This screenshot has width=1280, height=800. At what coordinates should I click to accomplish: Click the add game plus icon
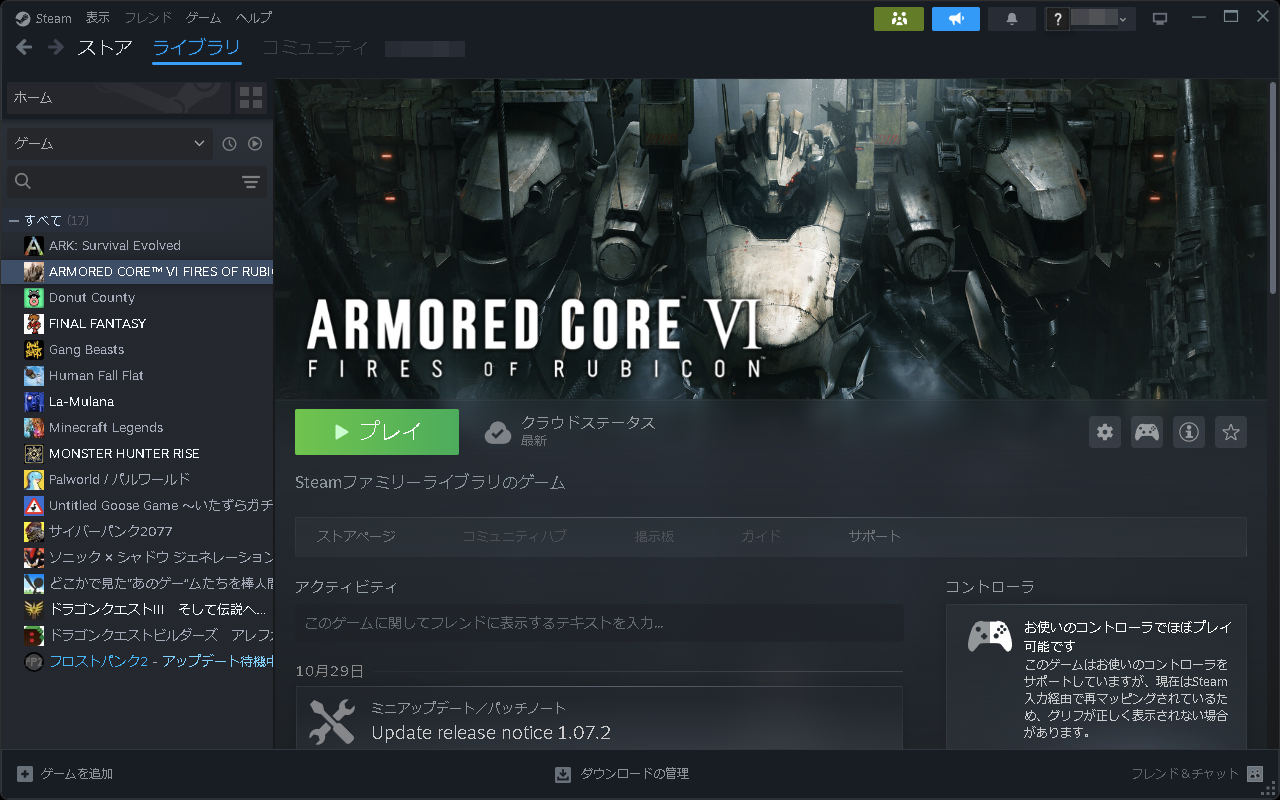click(x=25, y=774)
